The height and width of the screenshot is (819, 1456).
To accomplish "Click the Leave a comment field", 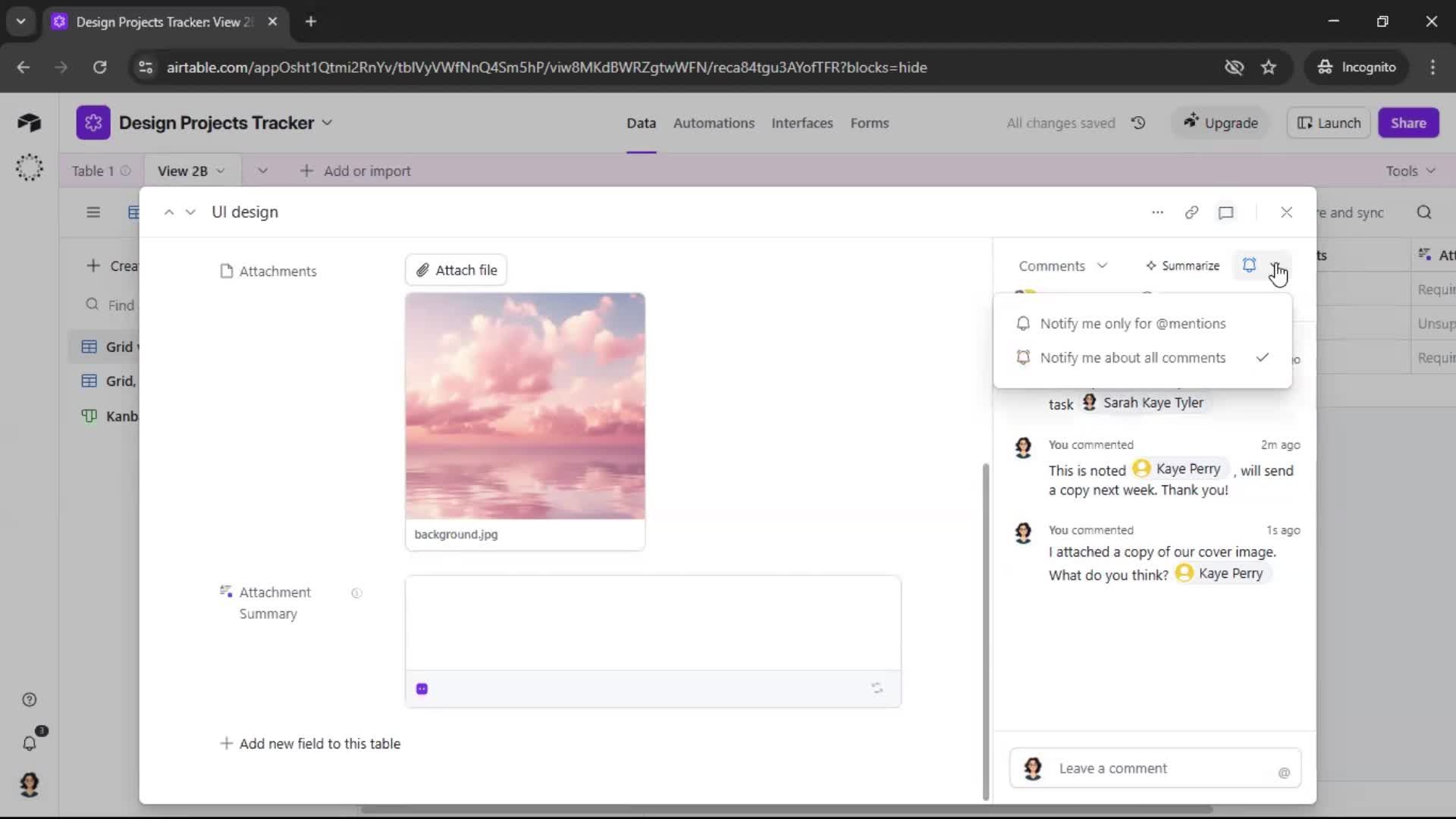I will click(x=1155, y=768).
